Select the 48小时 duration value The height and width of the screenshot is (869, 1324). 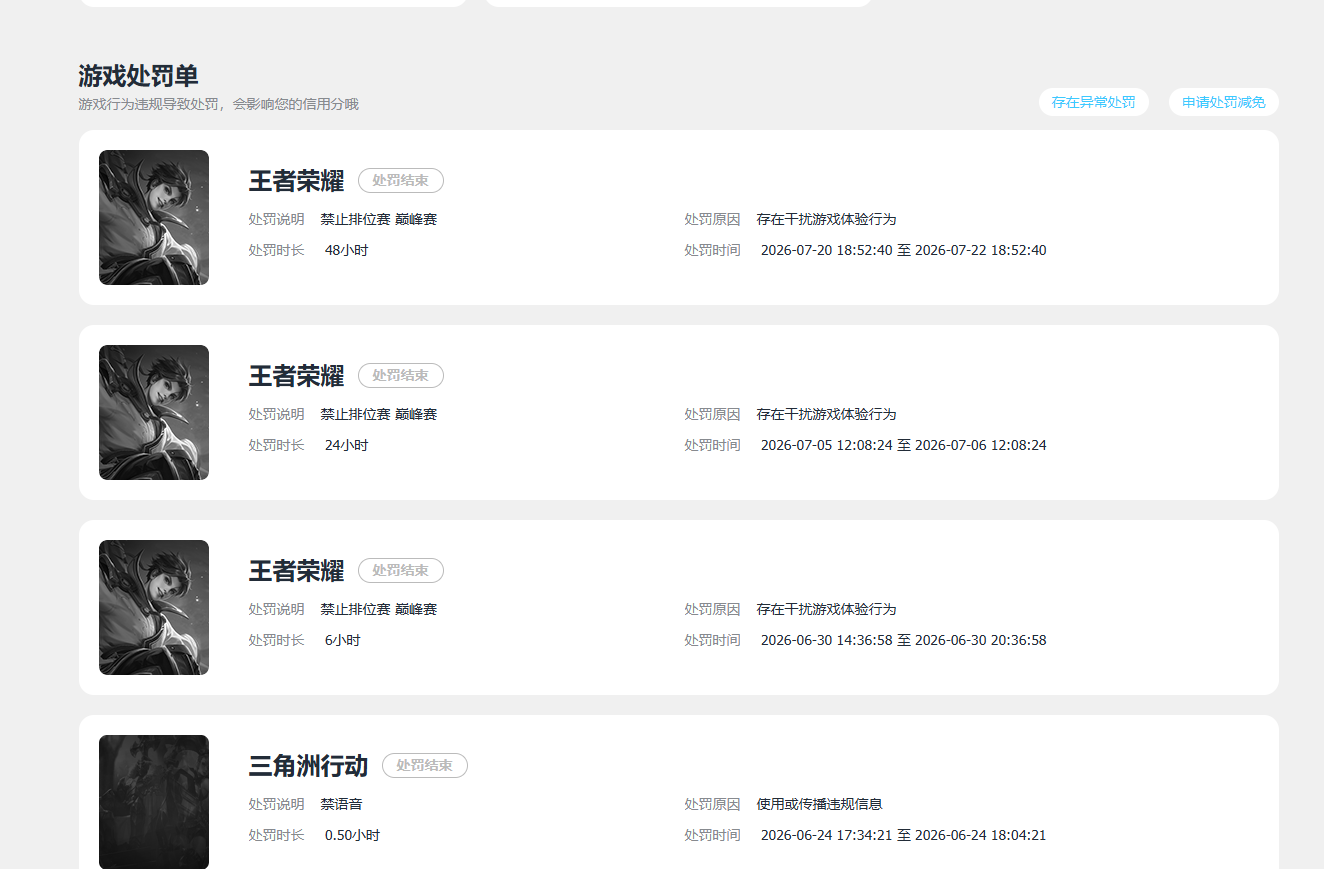click(346, 250)
